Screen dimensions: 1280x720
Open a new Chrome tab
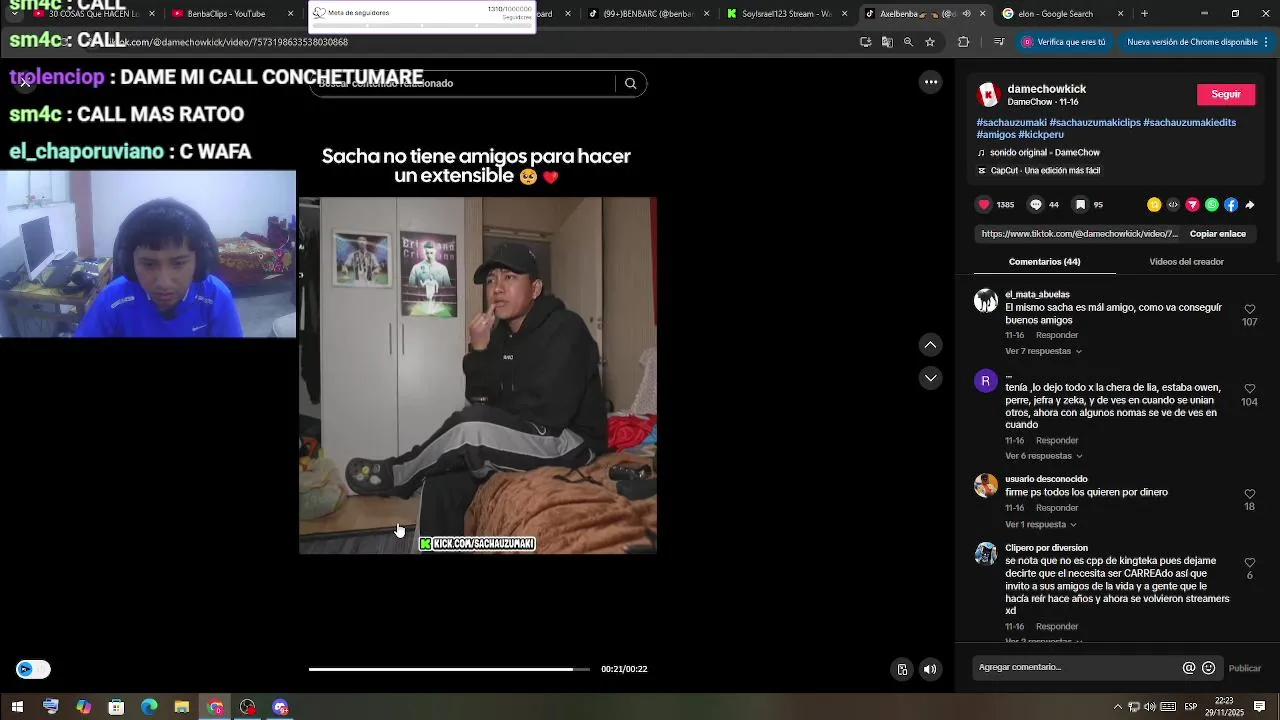pos(1144,14)
